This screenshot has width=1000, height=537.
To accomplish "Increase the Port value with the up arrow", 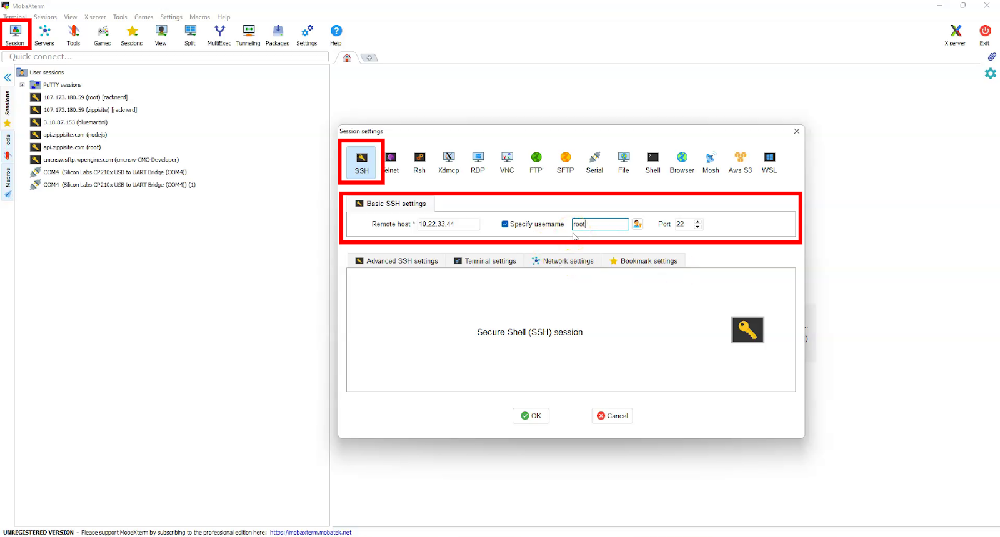I will pos(698,221).
